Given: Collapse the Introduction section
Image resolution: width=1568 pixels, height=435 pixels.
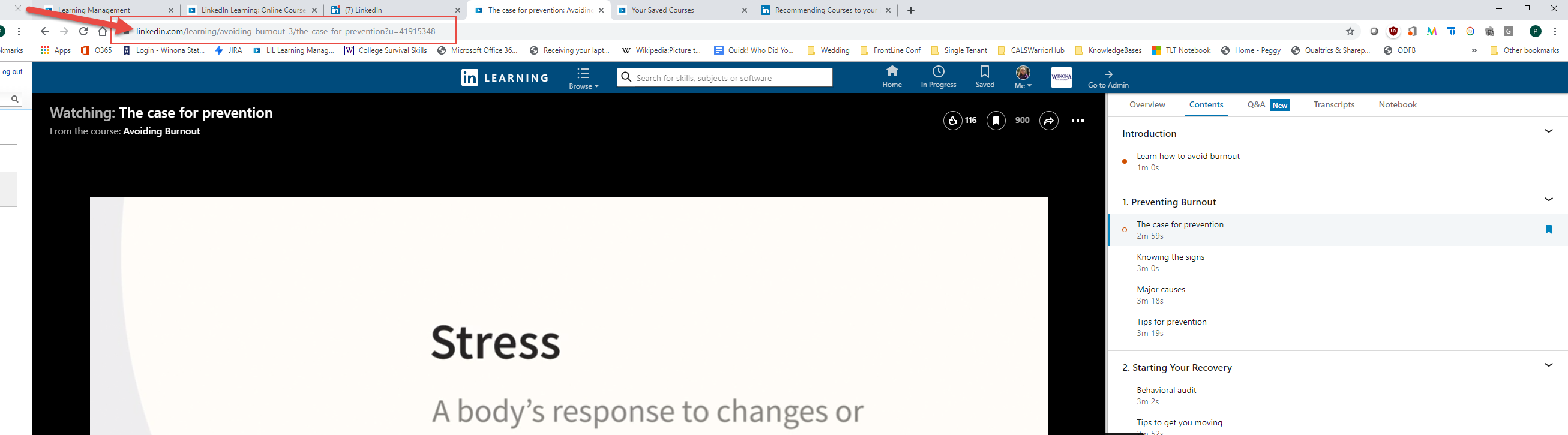Looking at the screenshot, I should 1548,131.
